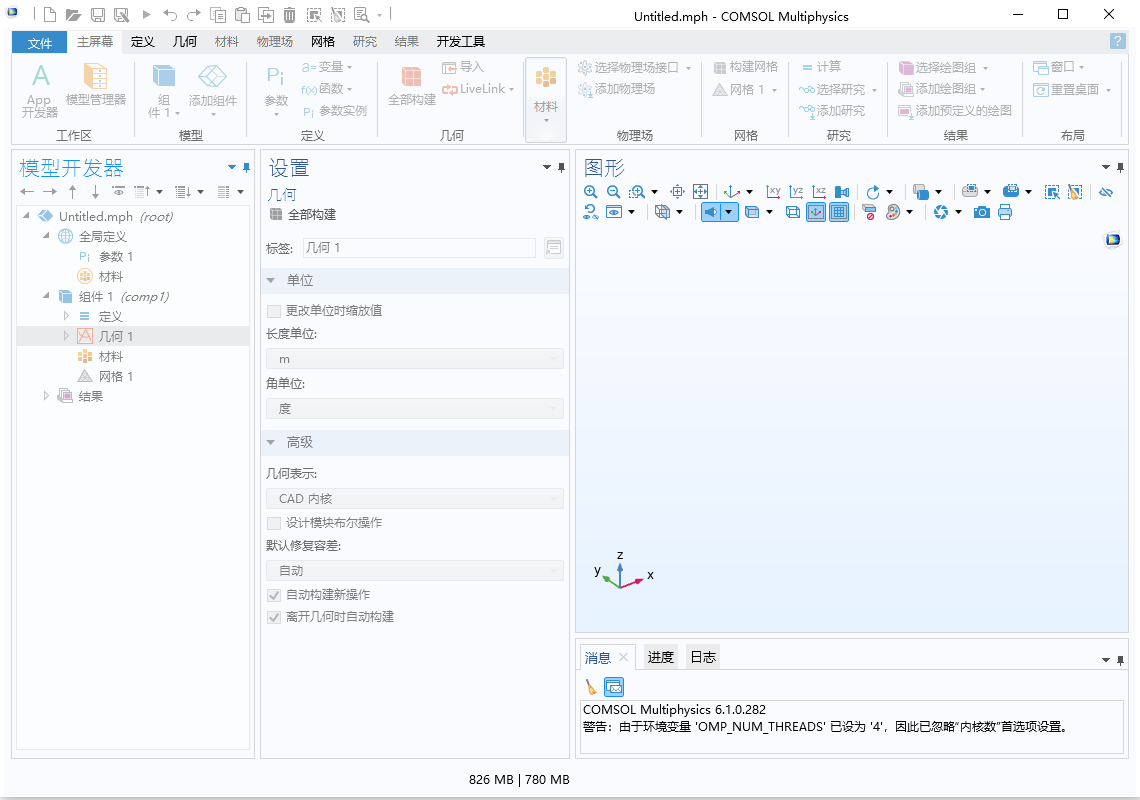Click the clear messages broom icon
Viewport: 1140px width, 800px height.
(x=591, y=686)
